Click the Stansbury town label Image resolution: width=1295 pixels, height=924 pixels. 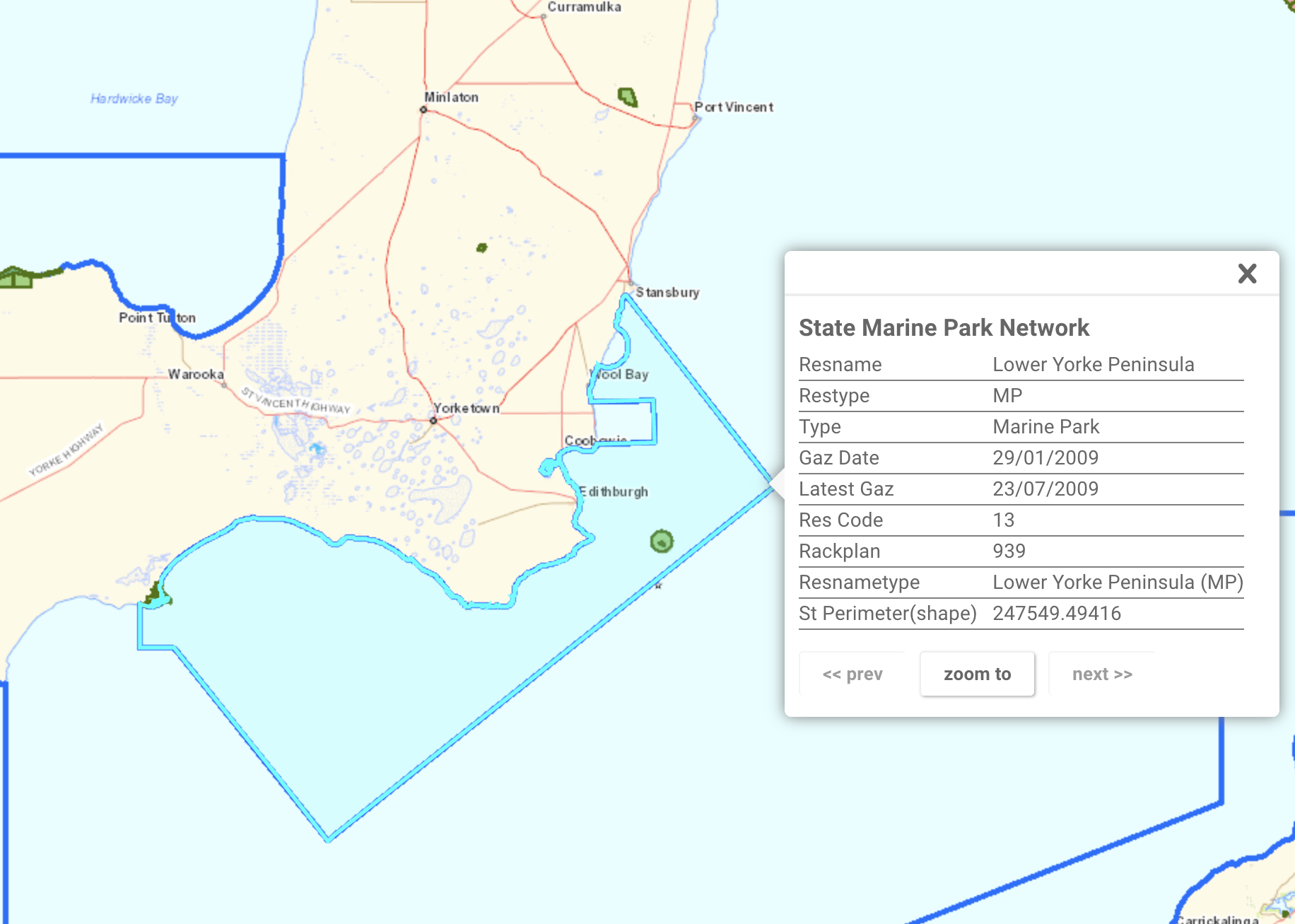[667, 293]
